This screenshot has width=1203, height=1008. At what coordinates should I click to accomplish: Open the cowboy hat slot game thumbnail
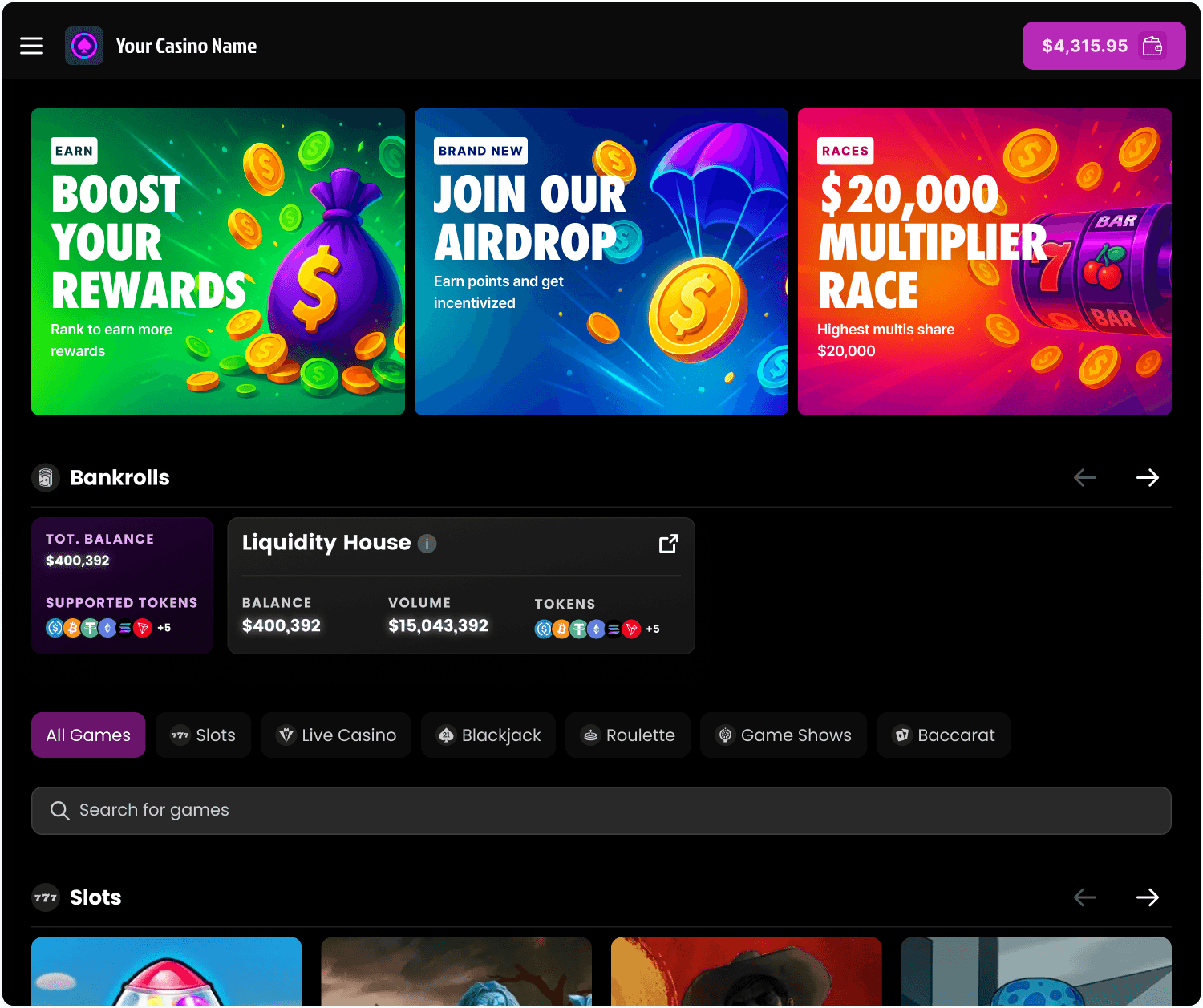(x=747, y=971)
